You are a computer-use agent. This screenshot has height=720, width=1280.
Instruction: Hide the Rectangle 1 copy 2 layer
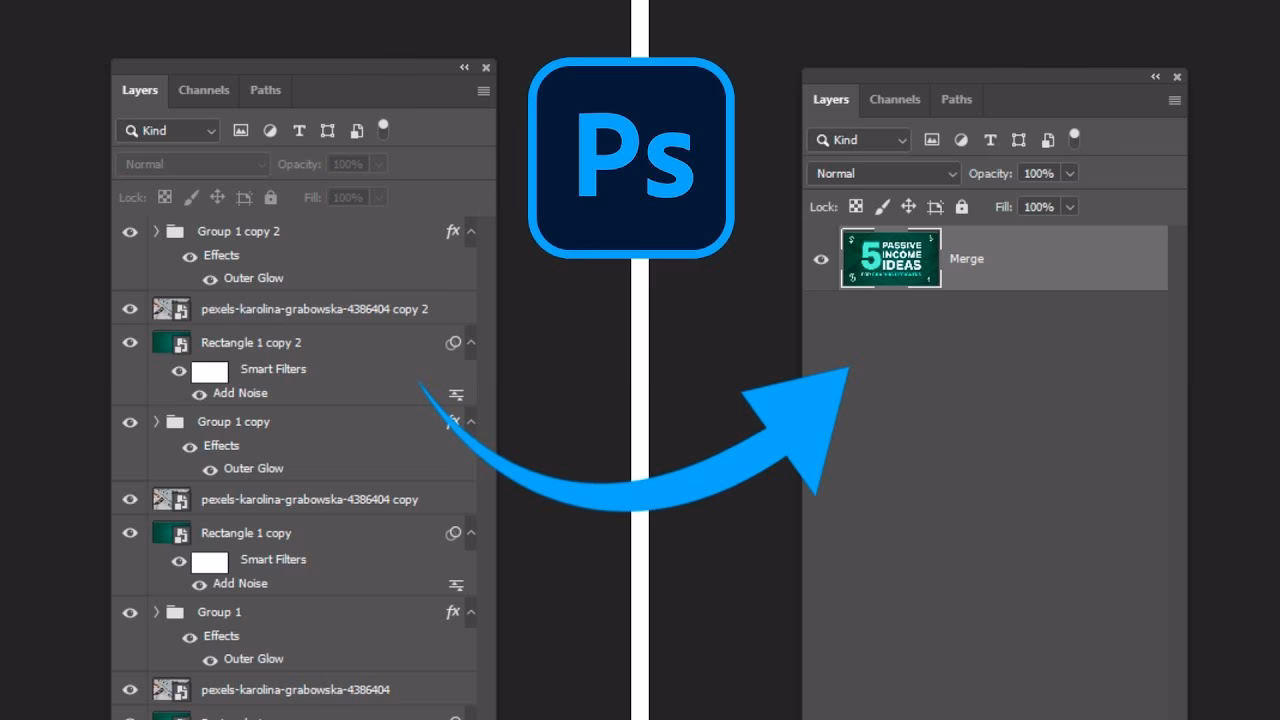tap(129, 342)
